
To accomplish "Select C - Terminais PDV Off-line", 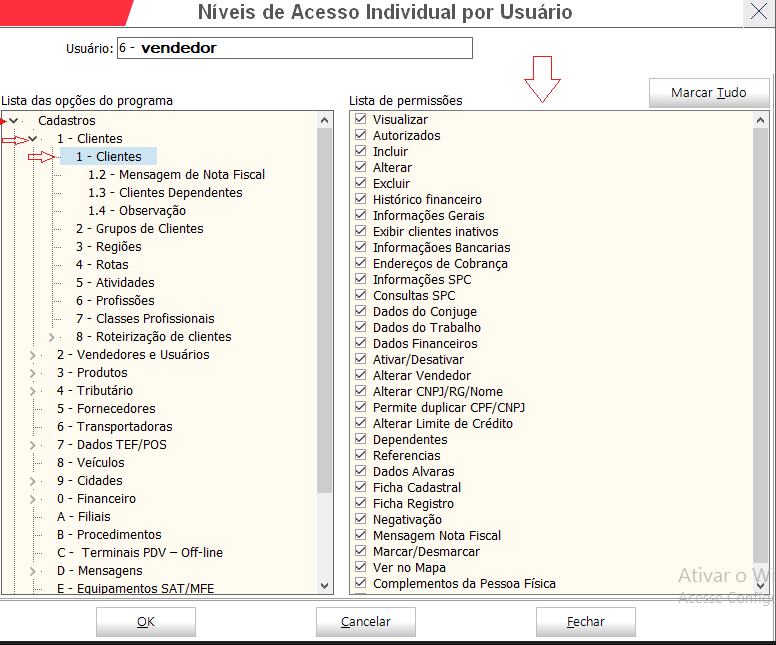I will [x=140, y=552].
